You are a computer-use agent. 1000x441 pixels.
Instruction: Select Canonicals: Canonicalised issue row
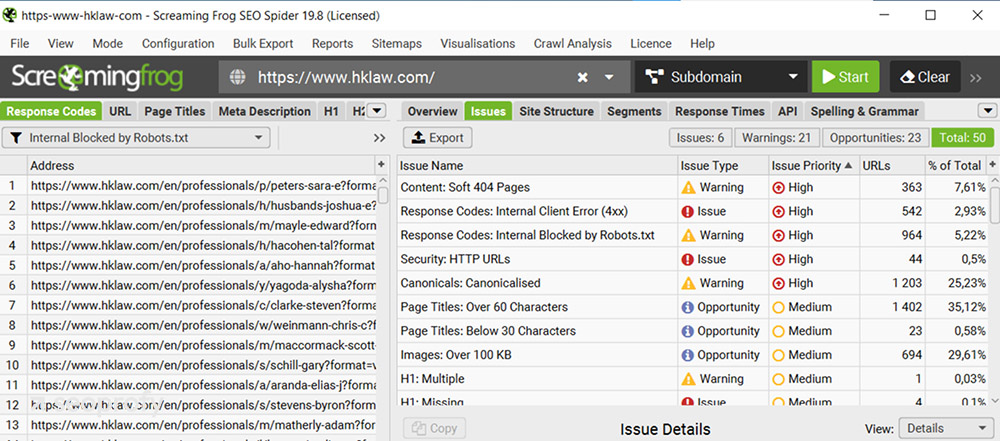[x=692, y=283]
